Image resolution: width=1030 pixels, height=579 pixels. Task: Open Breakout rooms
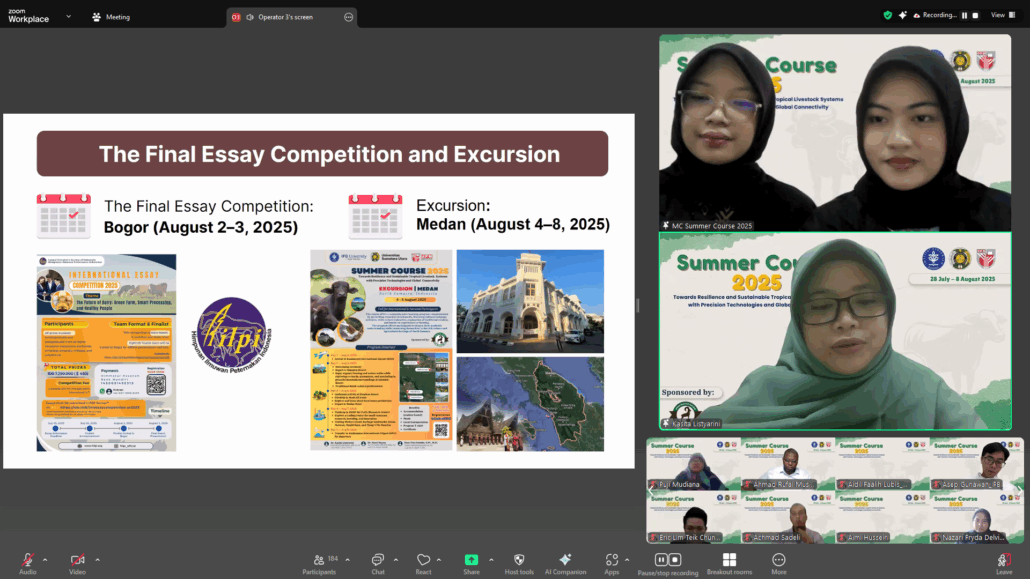[x=729, y=560]
